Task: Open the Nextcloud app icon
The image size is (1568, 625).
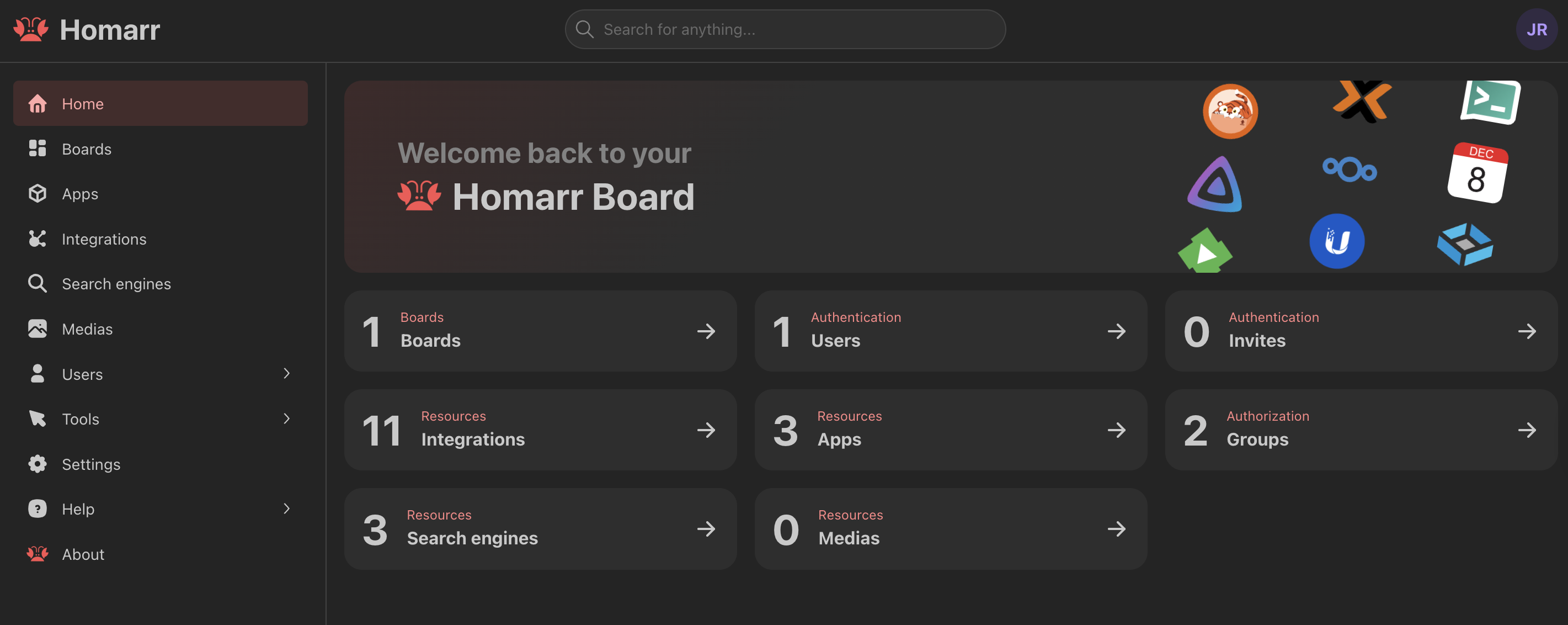Action: tap(1350, 171)
